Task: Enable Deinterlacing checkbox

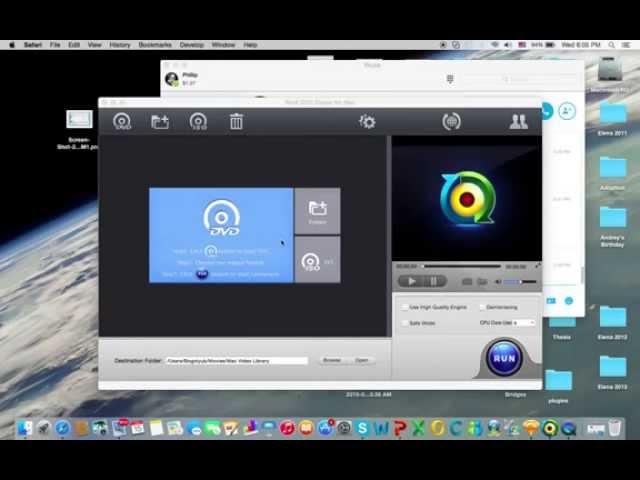Action: tap(482, 307)
